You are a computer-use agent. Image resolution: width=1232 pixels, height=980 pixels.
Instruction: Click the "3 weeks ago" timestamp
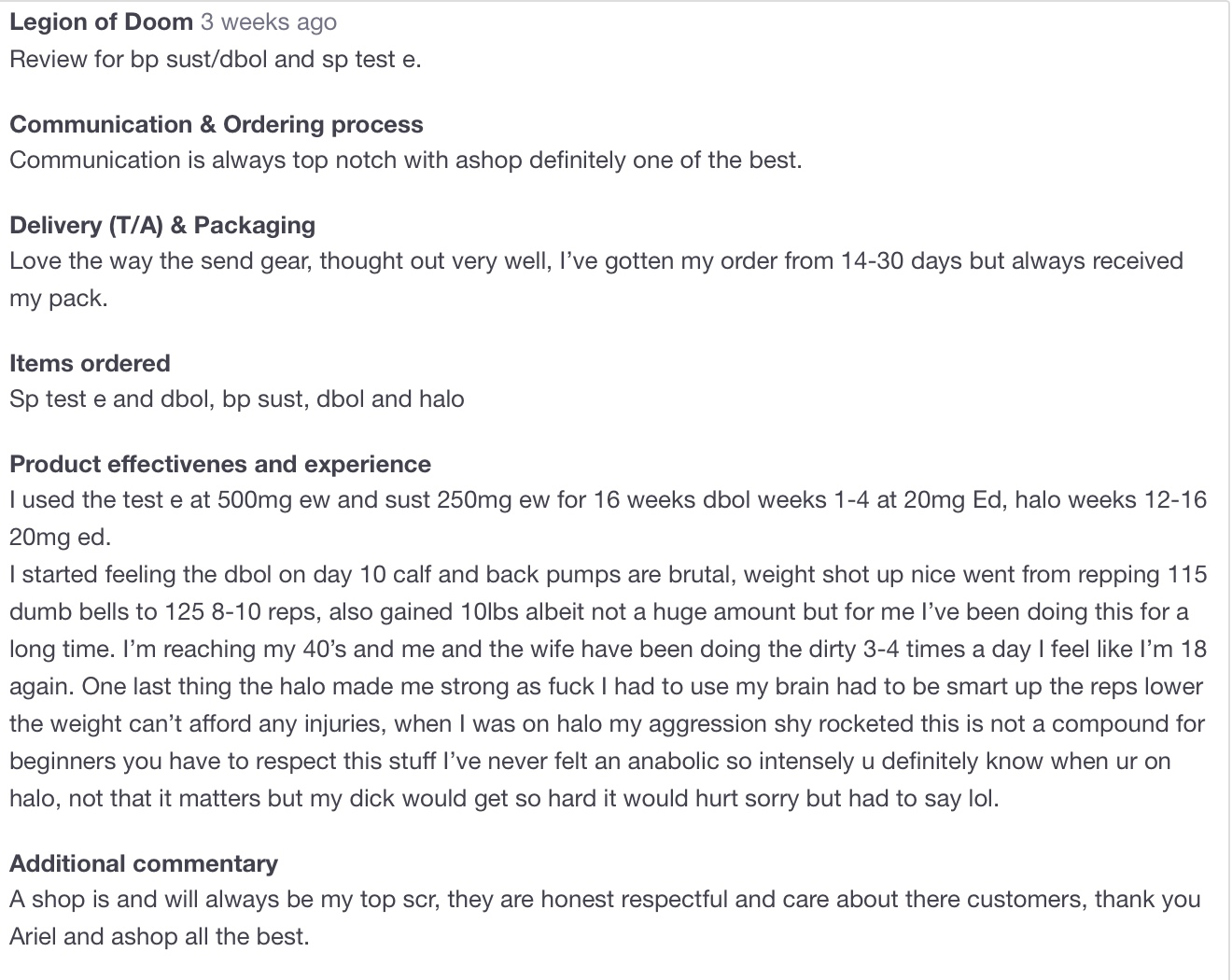[269, 22]
